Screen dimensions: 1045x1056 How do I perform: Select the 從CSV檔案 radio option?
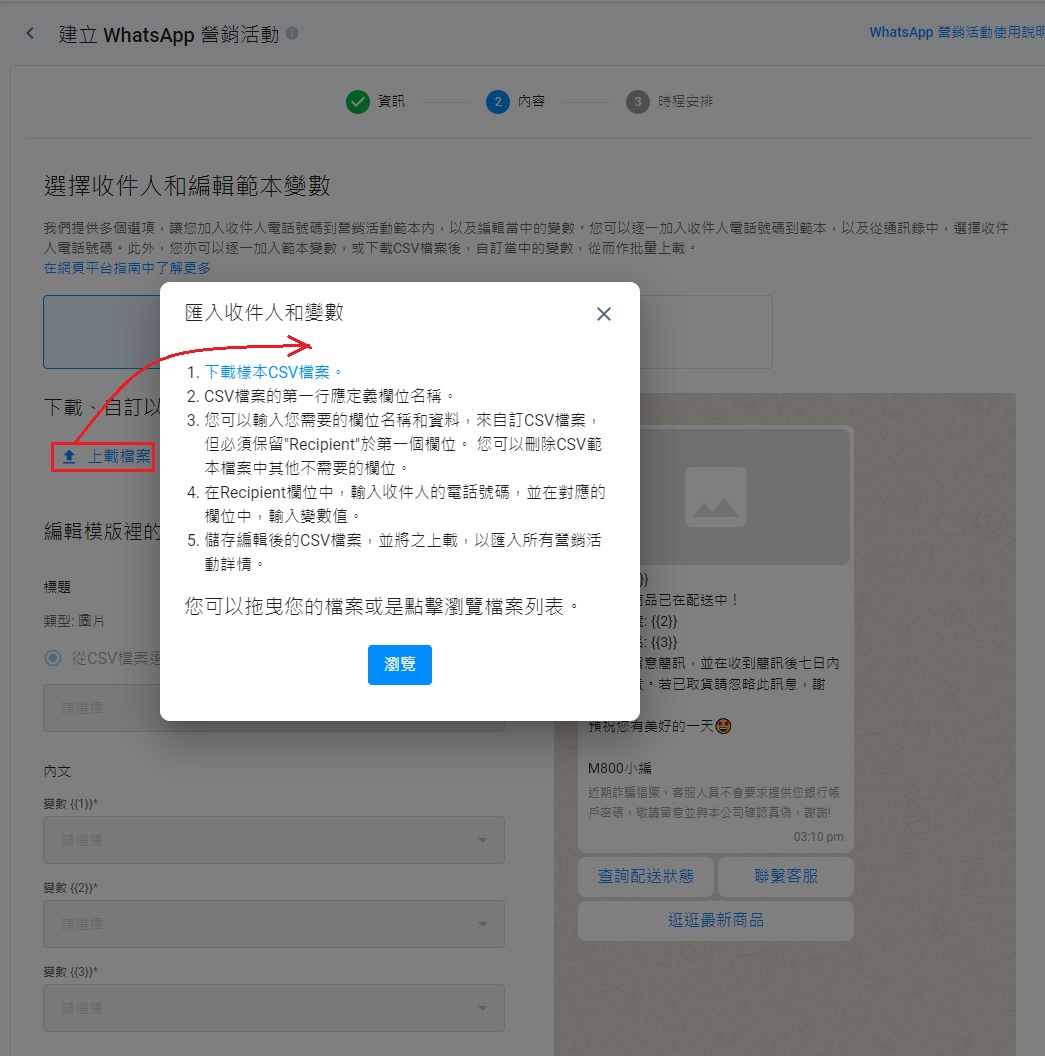tap(53, 658)
